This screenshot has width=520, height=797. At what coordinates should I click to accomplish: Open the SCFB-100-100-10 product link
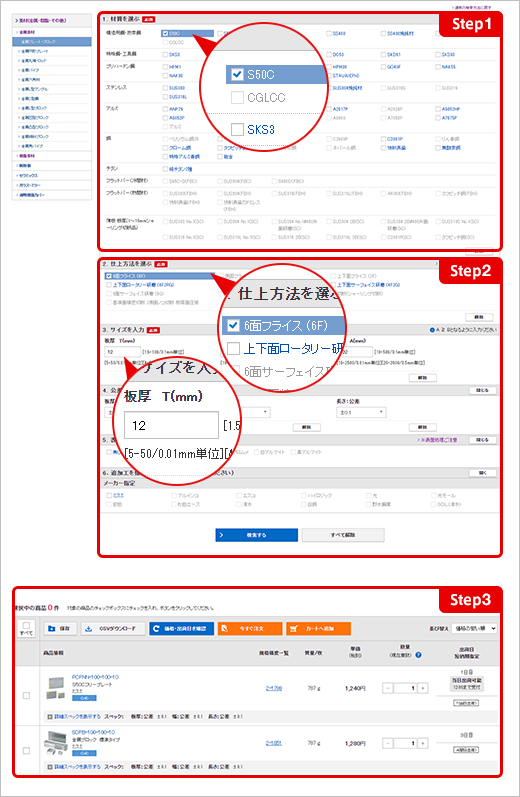point(94,732)
